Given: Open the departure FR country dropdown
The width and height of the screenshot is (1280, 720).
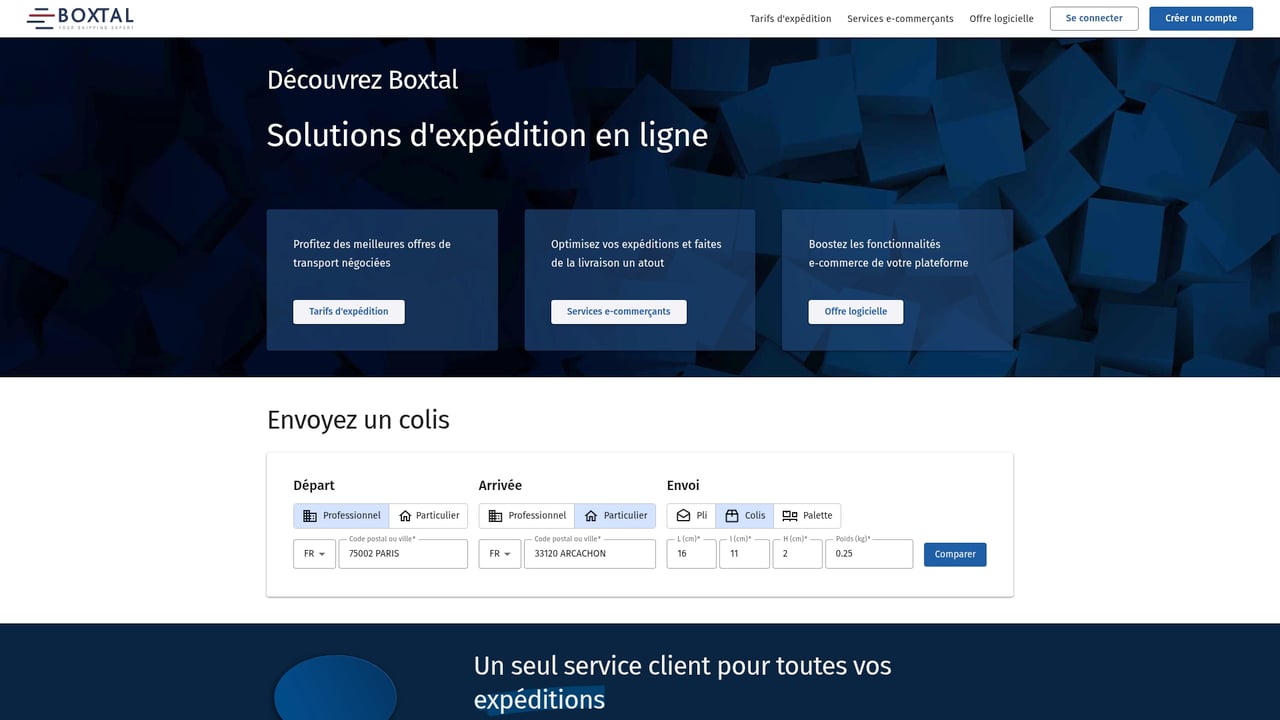Looking at the screenshot, I should 314,553.
